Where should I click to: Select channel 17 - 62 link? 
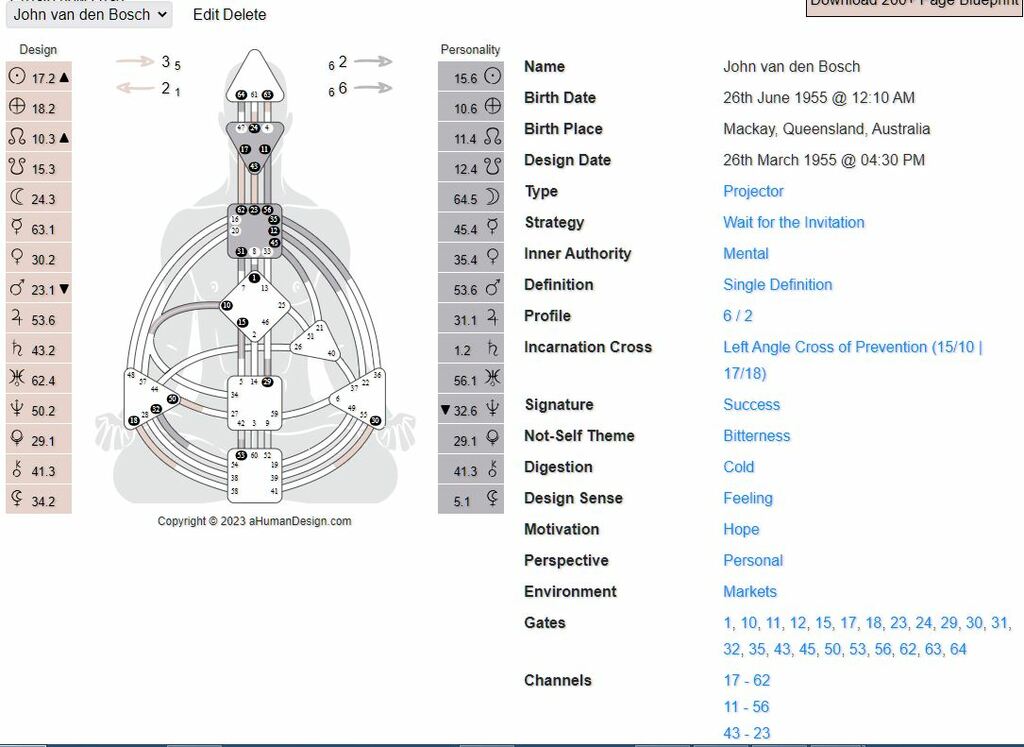746,680
